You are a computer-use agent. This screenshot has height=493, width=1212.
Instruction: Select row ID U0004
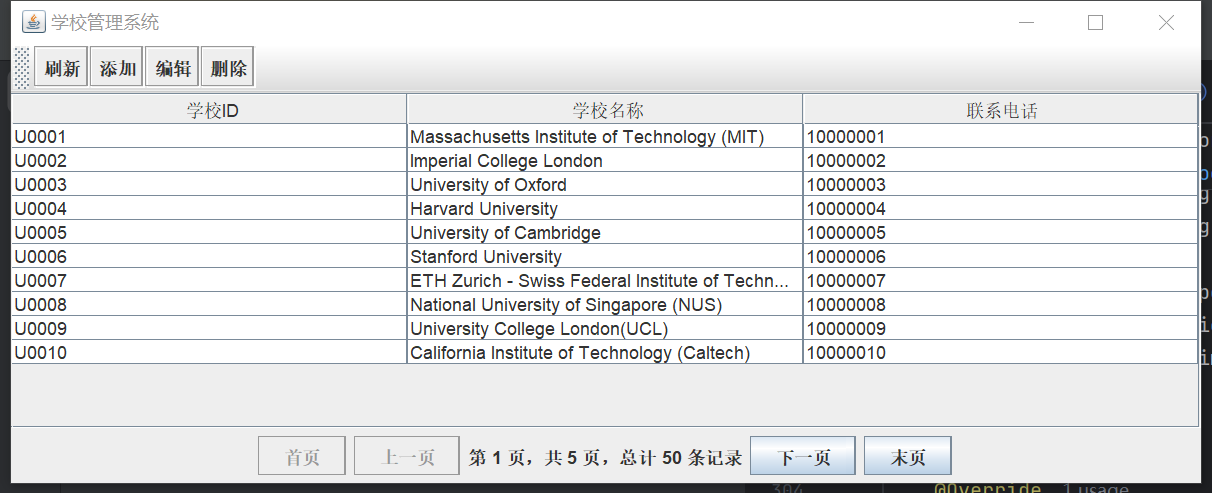point(209,209)
